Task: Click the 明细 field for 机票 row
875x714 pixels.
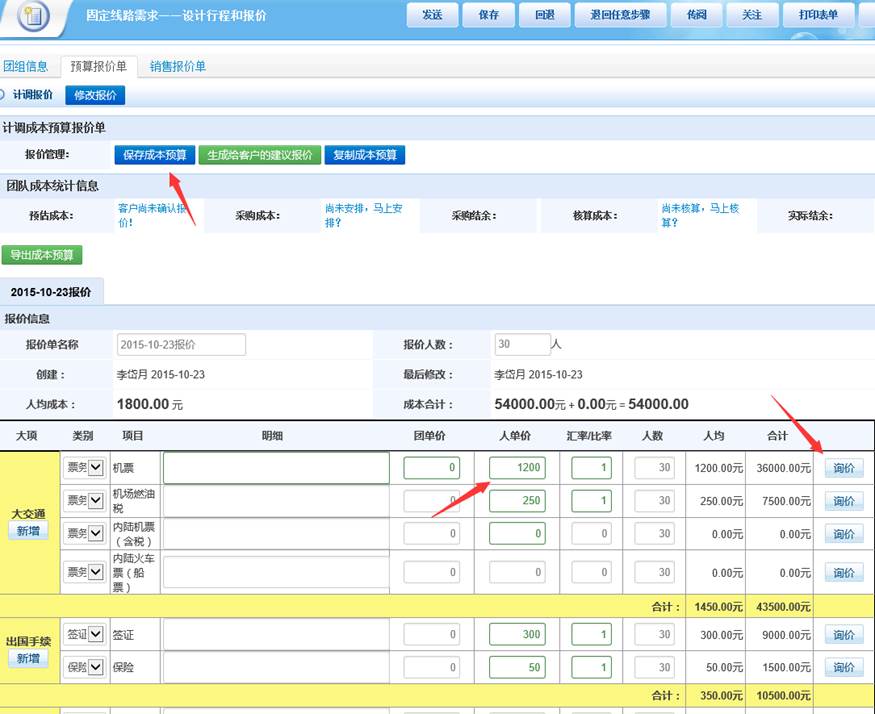Action: [x=276, y=468]
